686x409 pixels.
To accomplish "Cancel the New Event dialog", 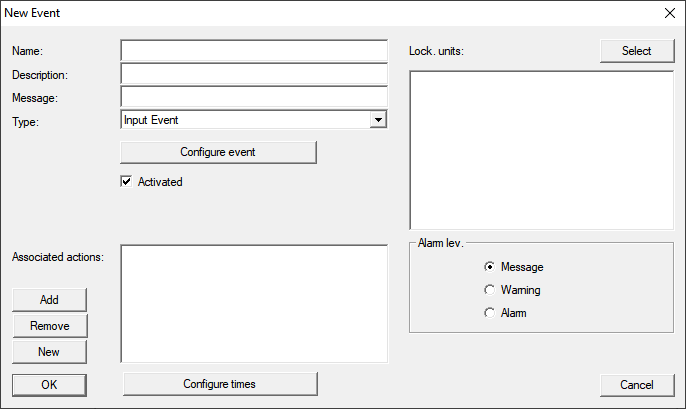I will pos(637,385).
